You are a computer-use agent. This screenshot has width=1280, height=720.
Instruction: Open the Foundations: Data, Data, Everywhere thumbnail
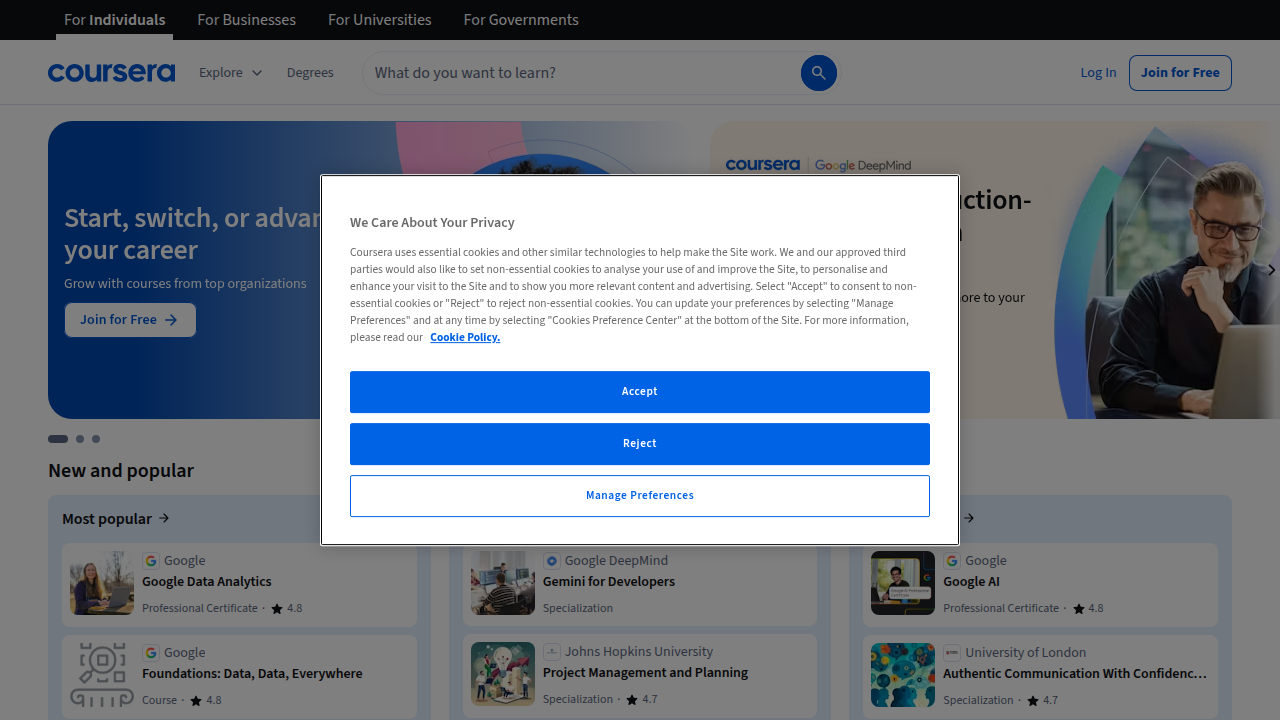tap(102, 675)
